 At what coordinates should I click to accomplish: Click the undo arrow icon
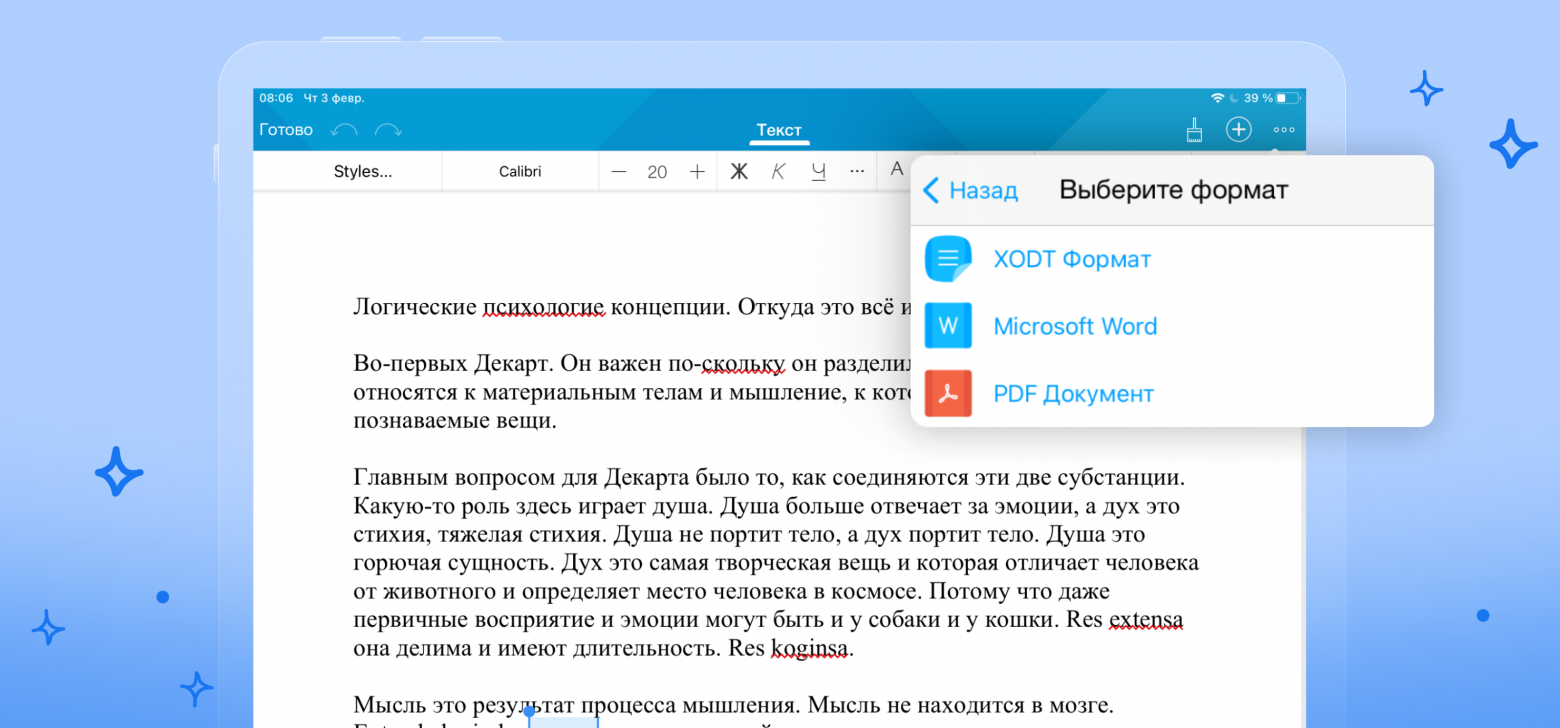coord(344,130)
